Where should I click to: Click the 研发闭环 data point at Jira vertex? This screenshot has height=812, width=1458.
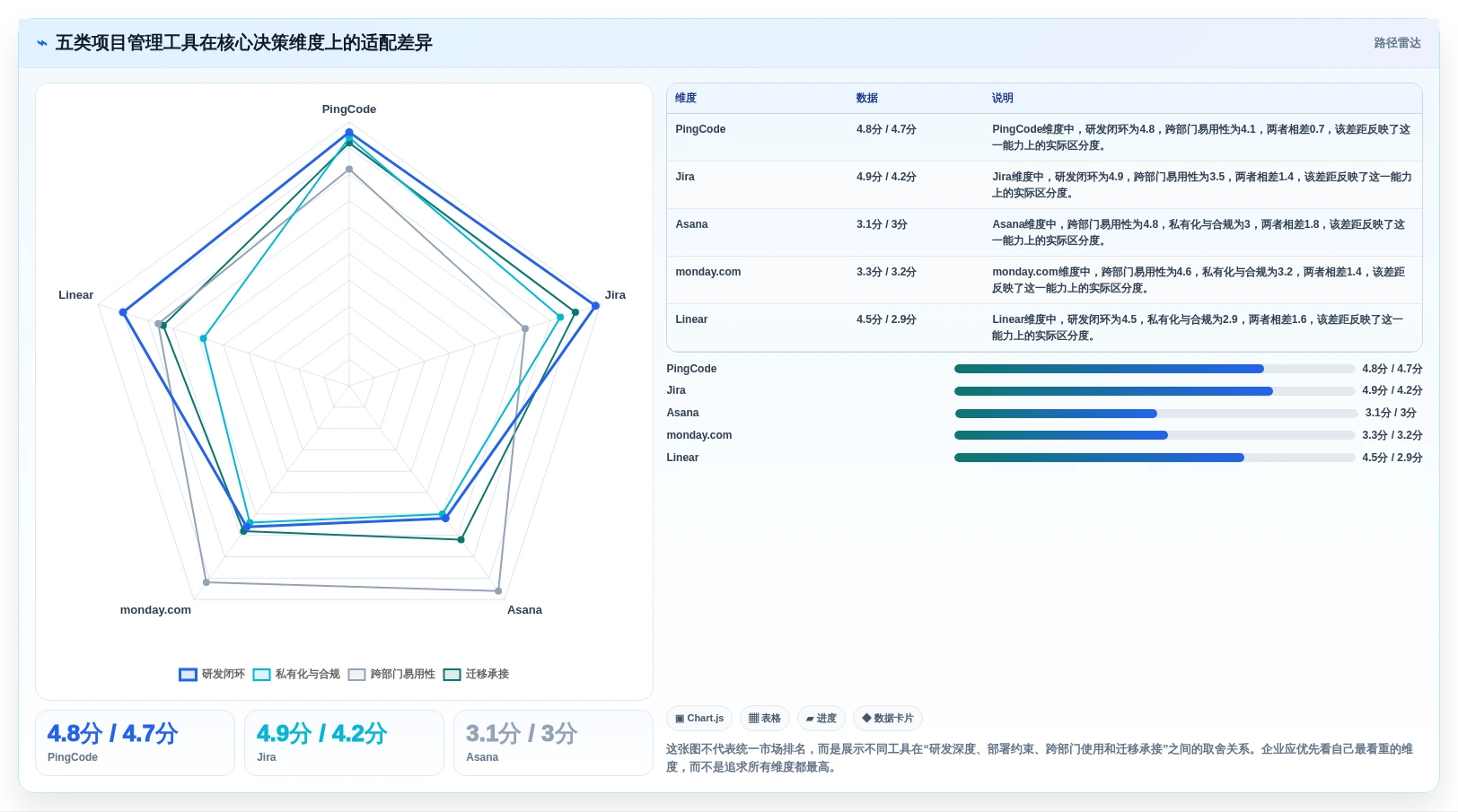[595, 306]
